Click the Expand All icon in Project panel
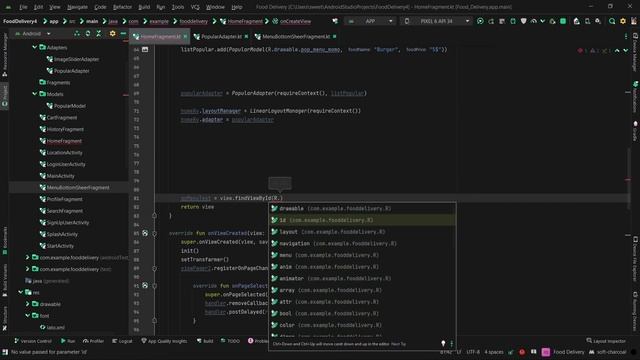The image size is (640, 360). point(88,33)
